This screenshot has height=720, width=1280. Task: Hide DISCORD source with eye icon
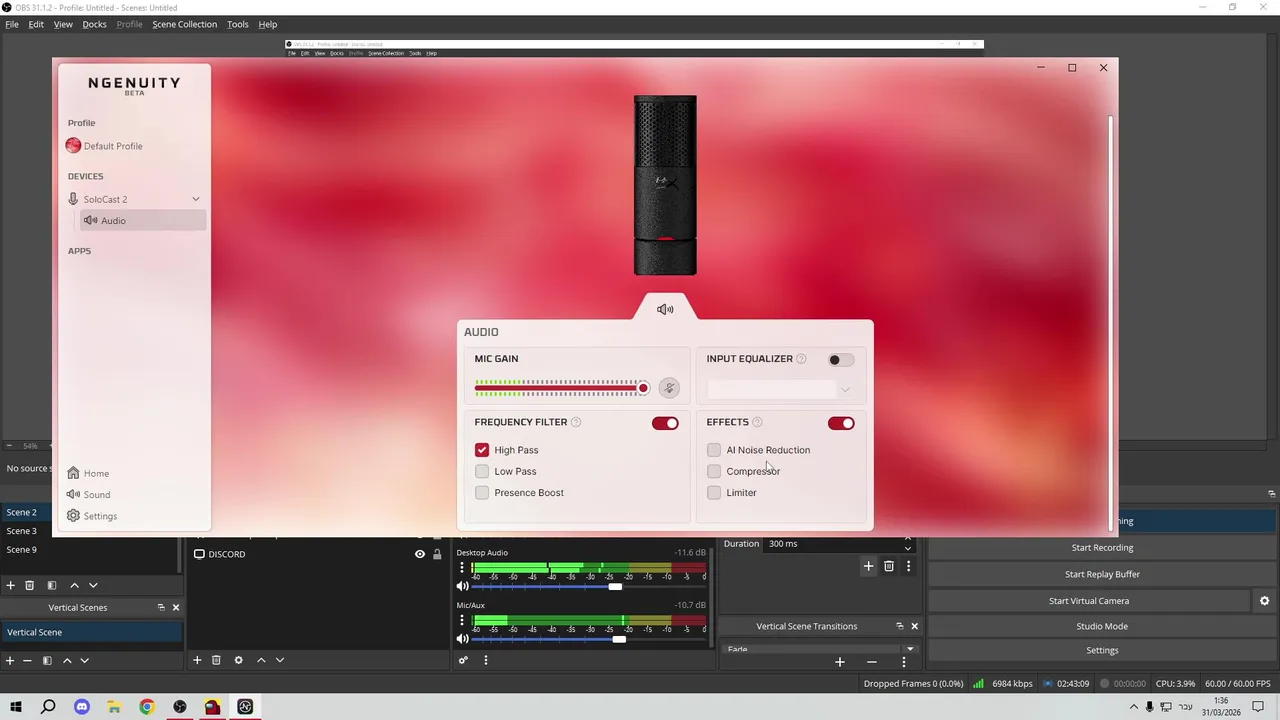(x=420, y=554)
